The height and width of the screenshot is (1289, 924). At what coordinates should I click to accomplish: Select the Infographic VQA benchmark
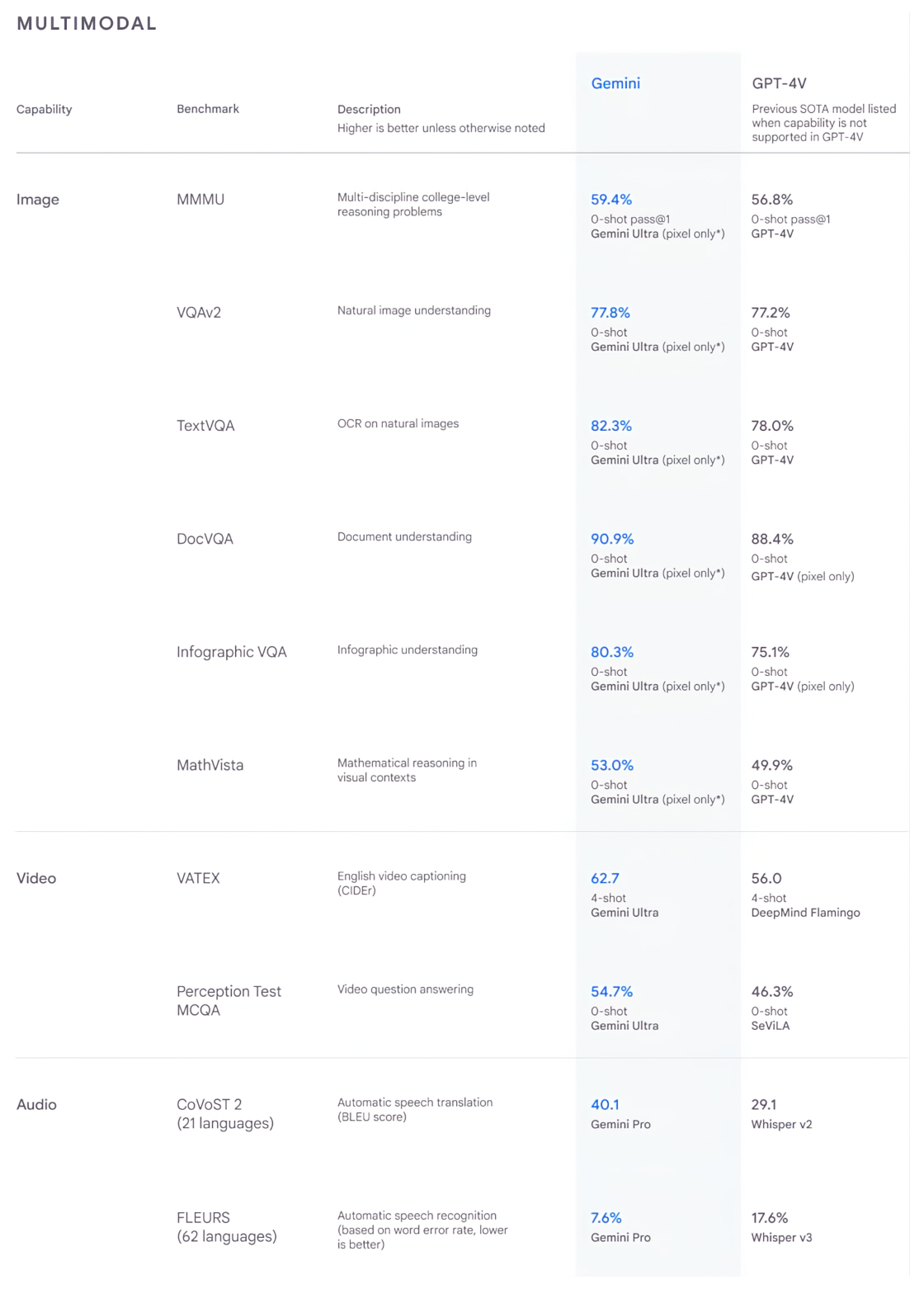(x=232, y=652)
